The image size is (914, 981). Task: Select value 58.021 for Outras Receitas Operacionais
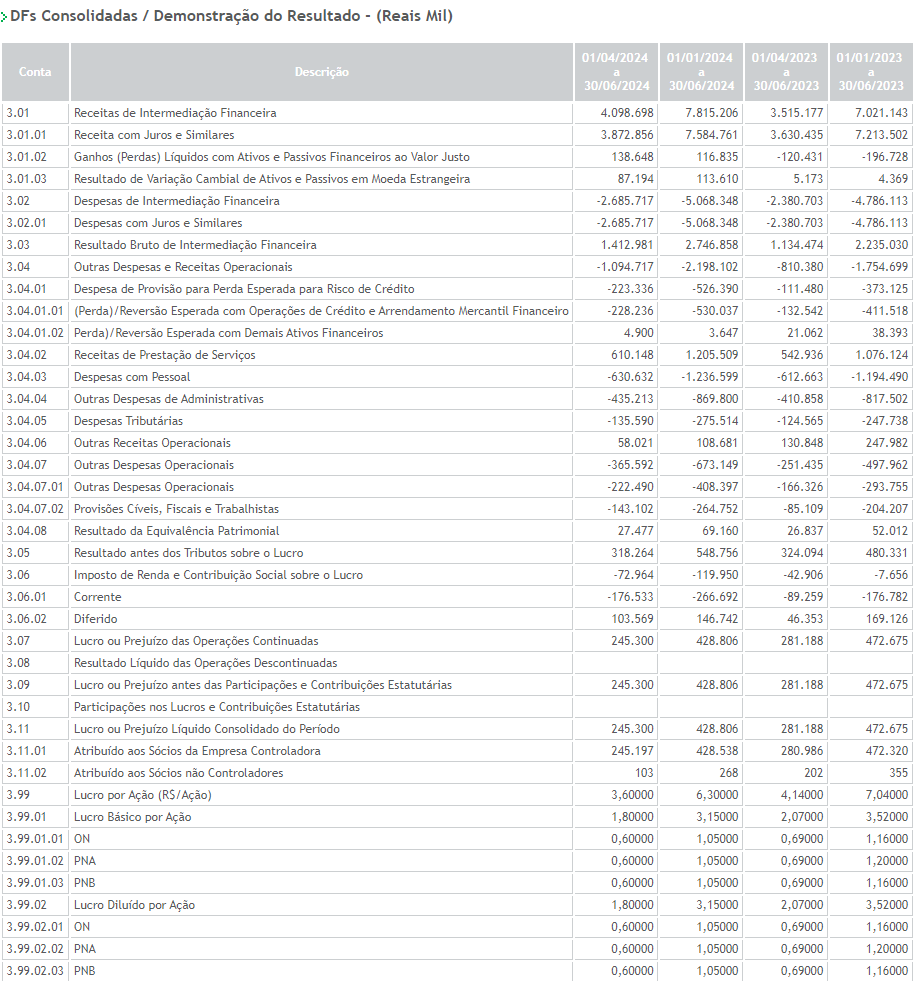tap(635, 443)
